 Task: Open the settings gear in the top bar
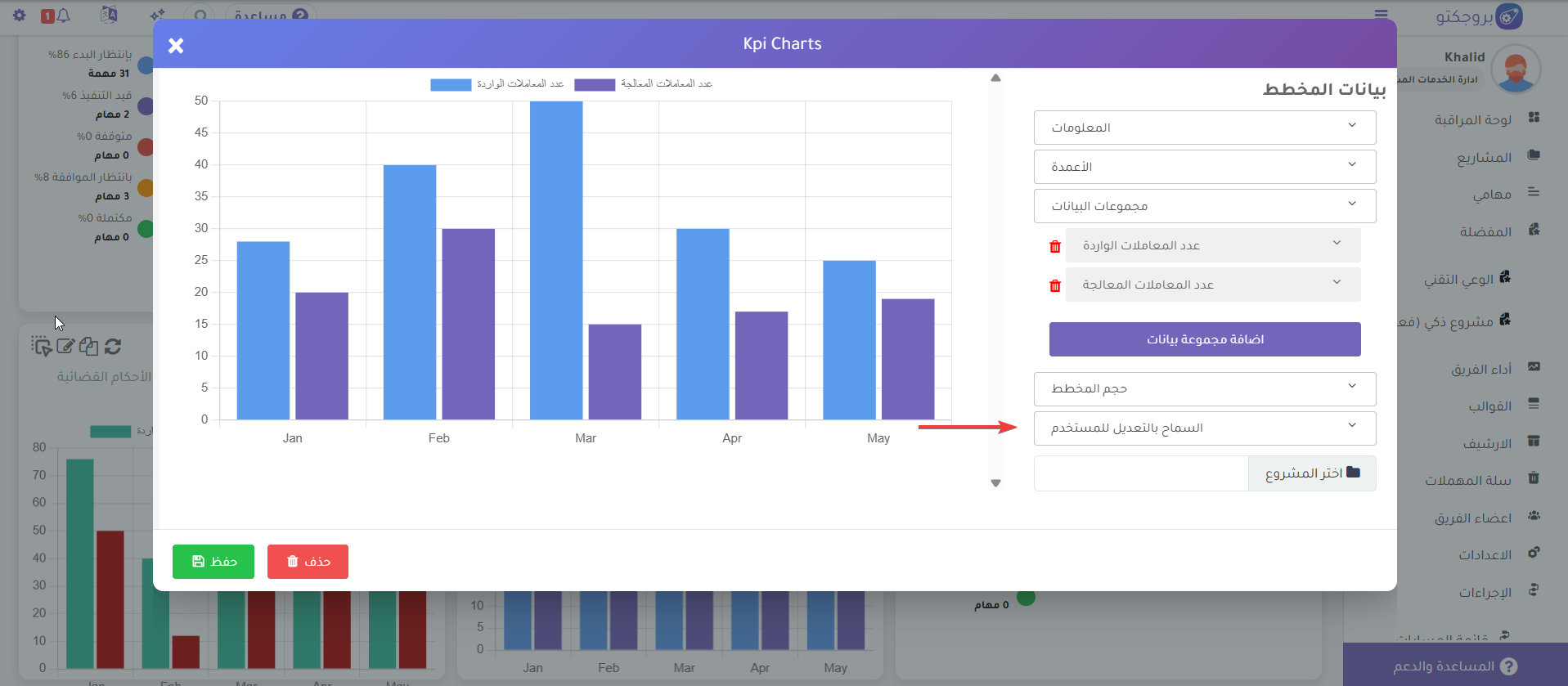pos(20,16)
